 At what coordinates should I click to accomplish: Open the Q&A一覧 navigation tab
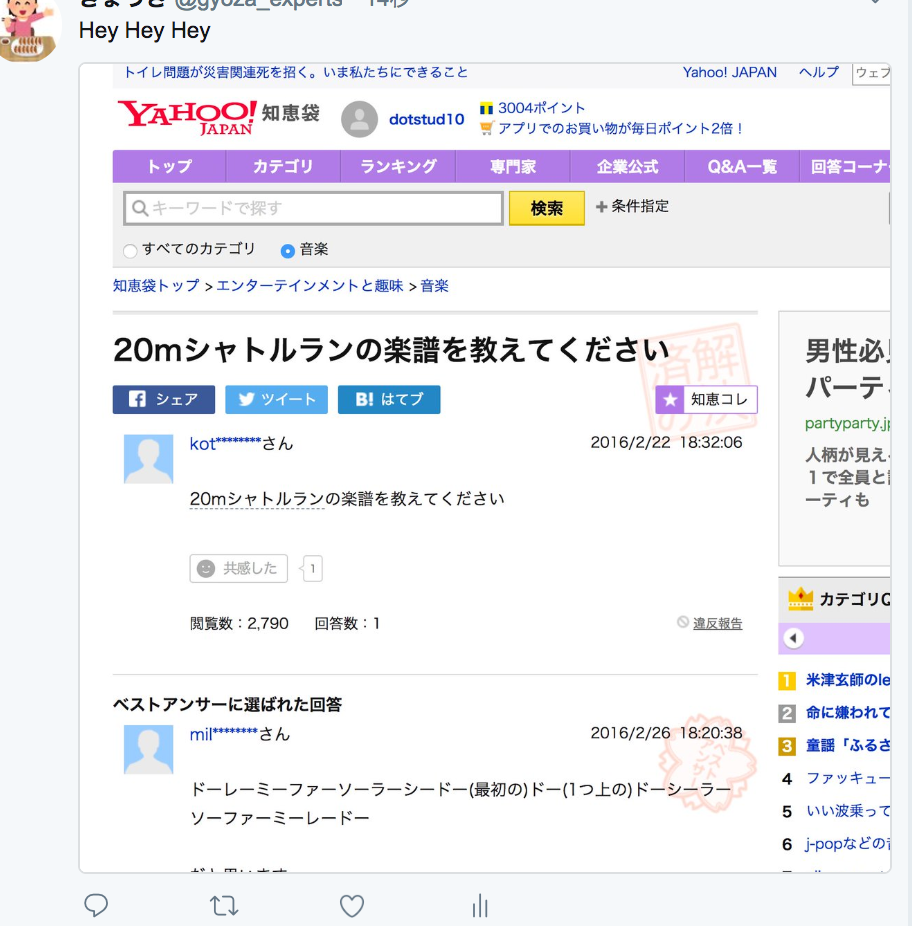742,167
